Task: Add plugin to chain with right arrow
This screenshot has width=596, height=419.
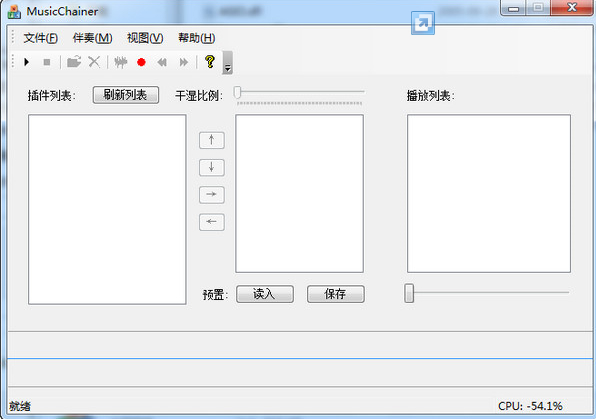Action: [x=212, y=195]
